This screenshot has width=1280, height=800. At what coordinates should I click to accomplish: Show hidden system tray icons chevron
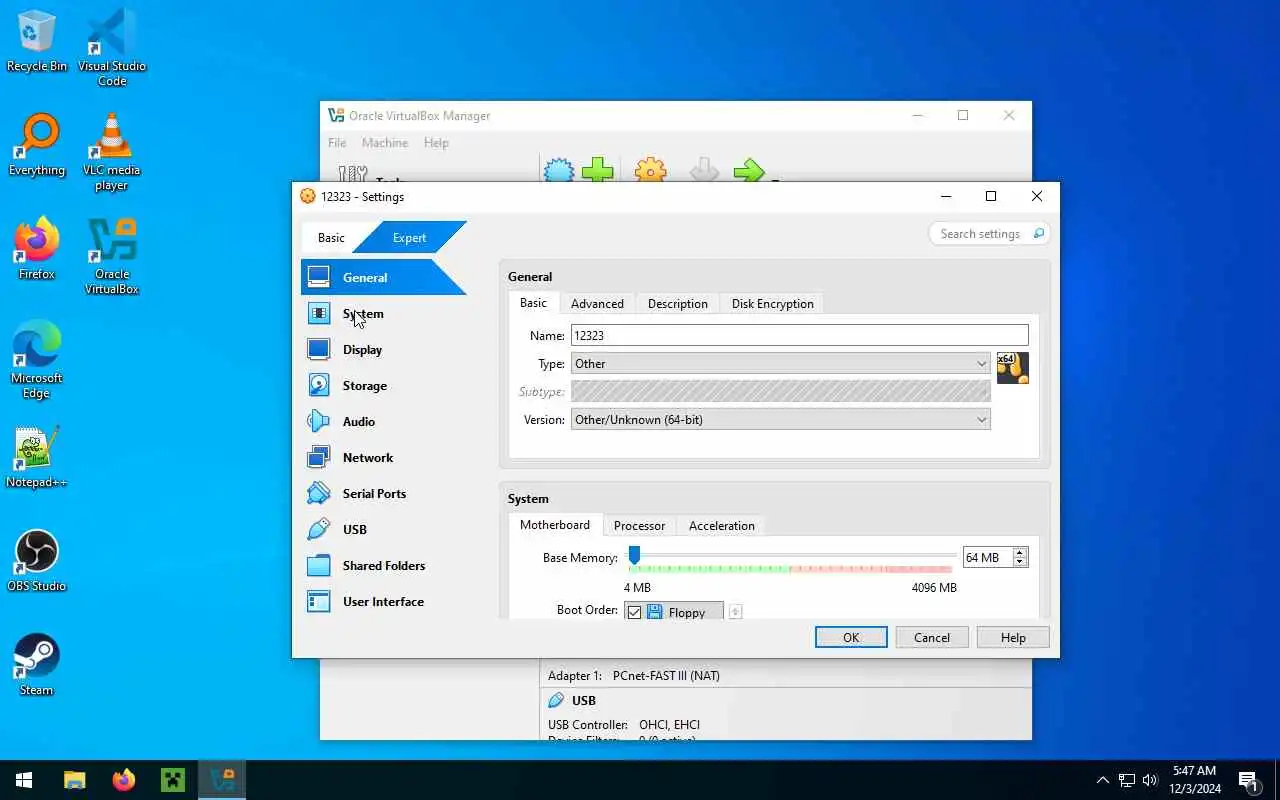(1102, 780)
